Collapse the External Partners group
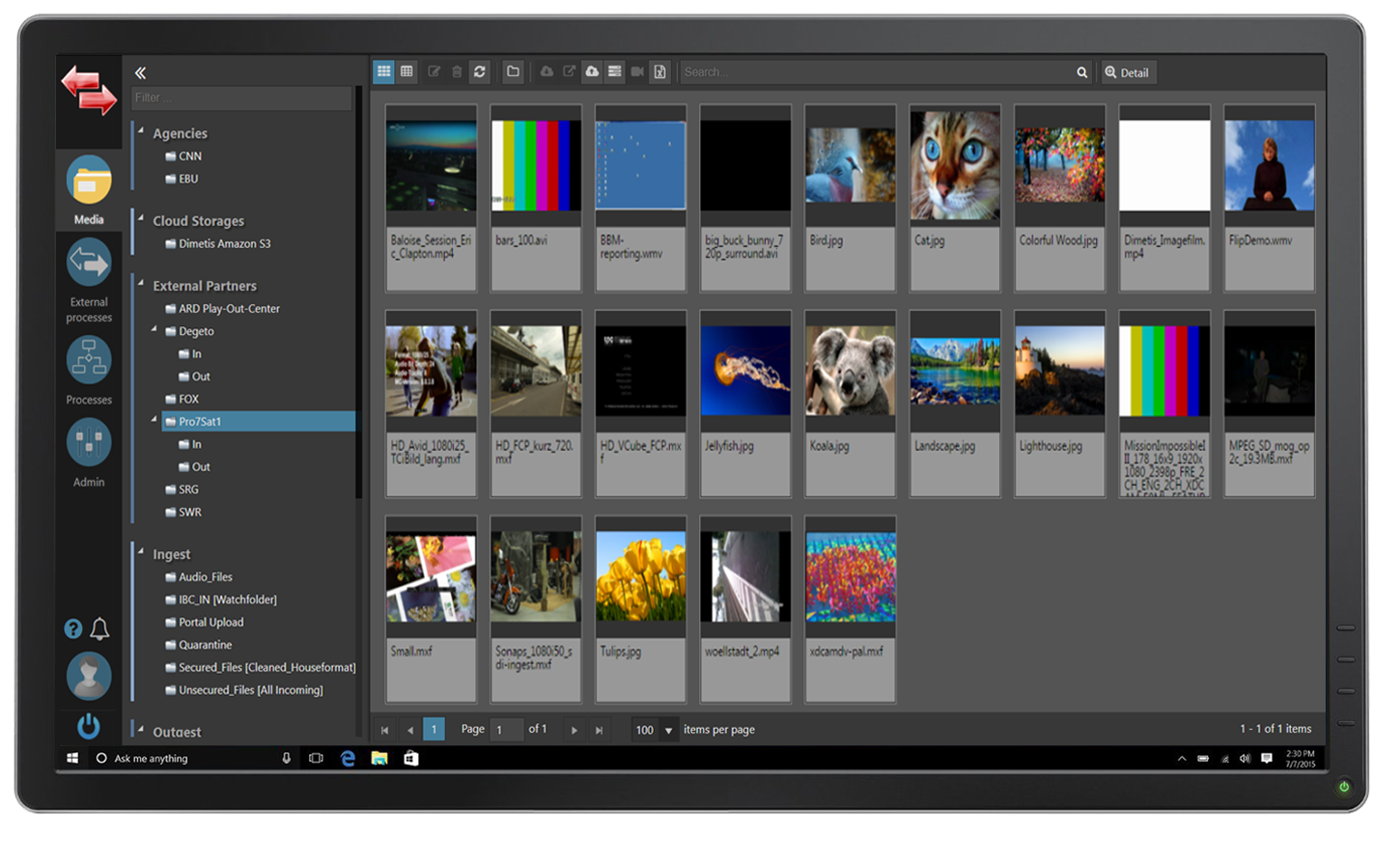 tap(141, 283)
